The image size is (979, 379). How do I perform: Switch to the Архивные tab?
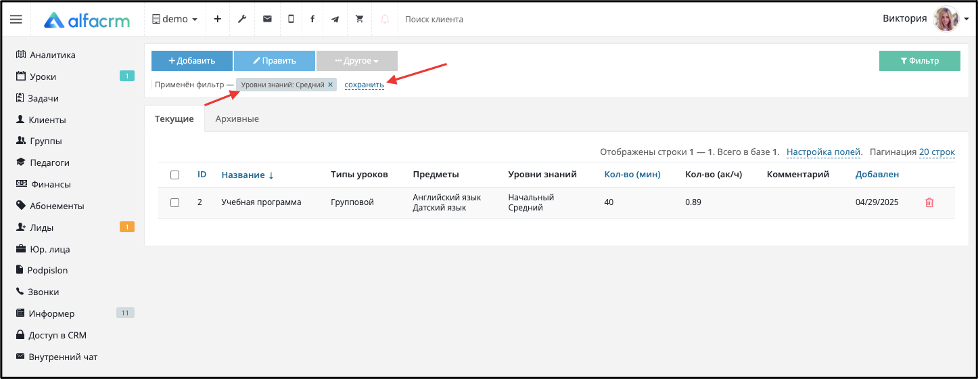coord(237,119)
